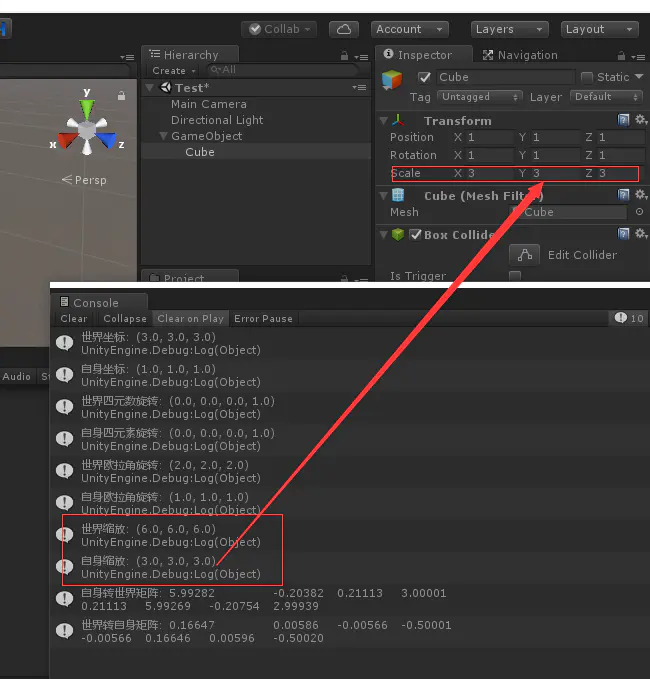The width and height of the screenshot is (650, 679).
Task: Toggle Clear on Play in Console
Action: [191, 318]
